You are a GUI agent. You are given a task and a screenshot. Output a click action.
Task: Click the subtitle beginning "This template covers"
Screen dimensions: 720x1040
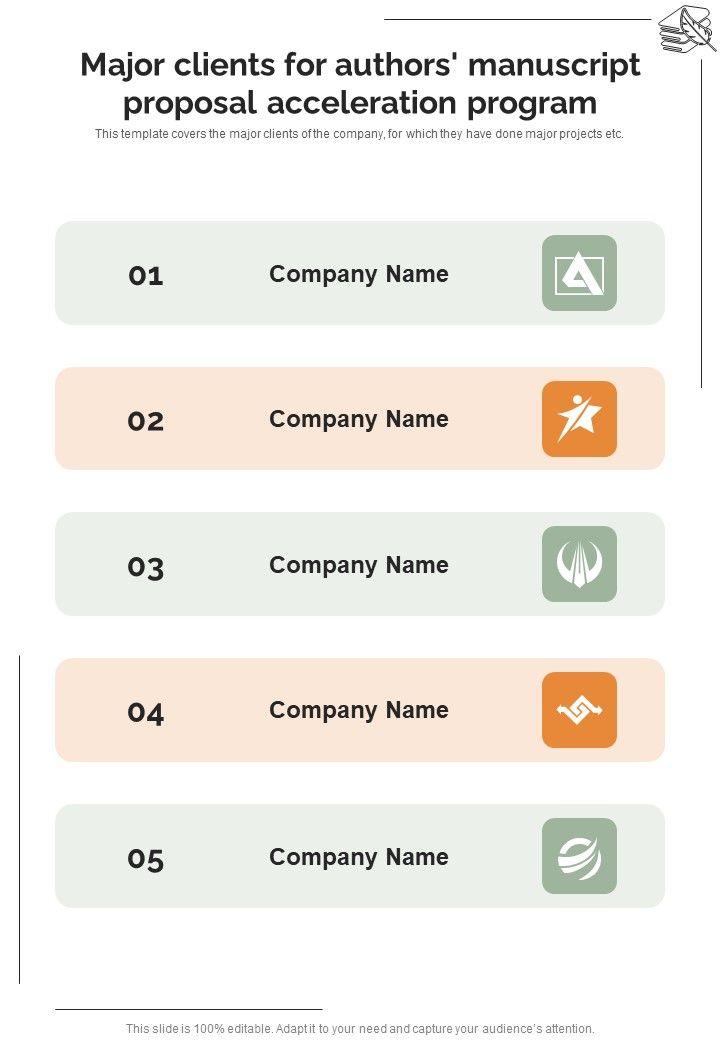click(359, 134)
